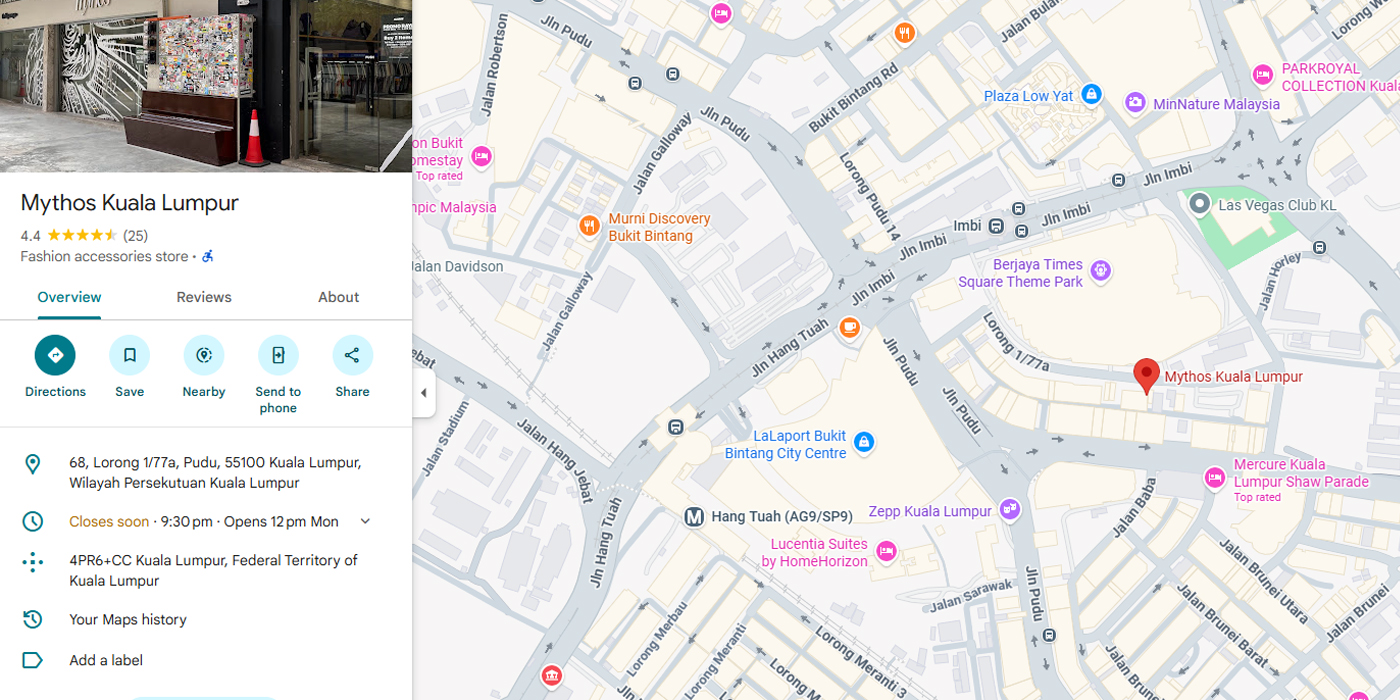1400x700 pixels.
Task: Click the Directions button icon
Action: pyautogui.click(x=55, y=355)
